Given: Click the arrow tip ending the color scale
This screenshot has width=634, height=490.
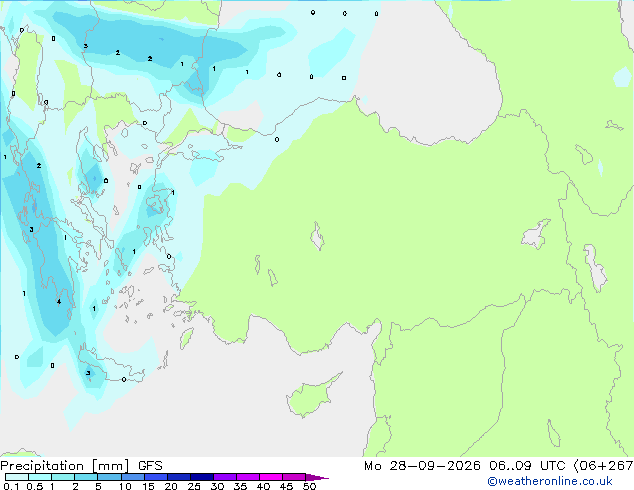Looking at the screenshot, I should coord(318,477).
